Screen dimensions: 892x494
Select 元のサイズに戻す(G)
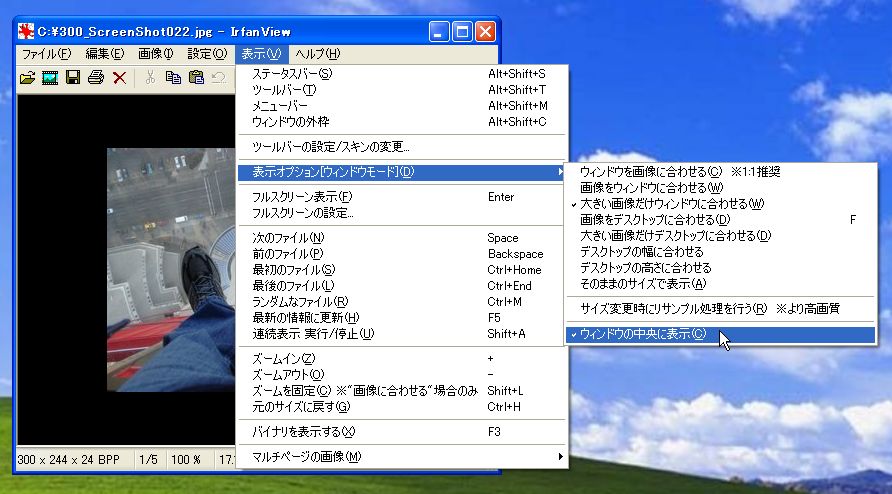pyautogui.click(x=402, y=407)
